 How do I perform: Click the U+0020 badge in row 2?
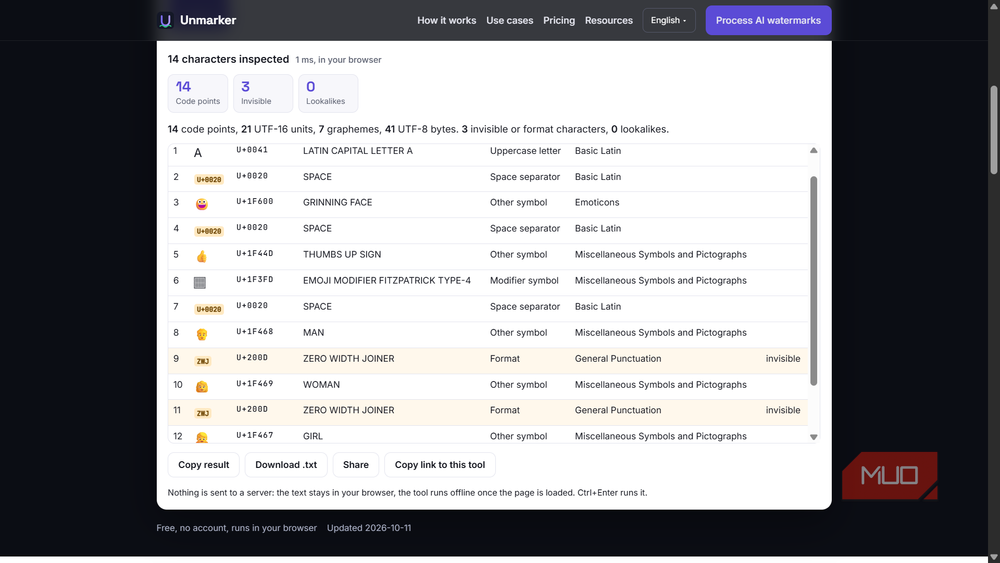point(209,180)
